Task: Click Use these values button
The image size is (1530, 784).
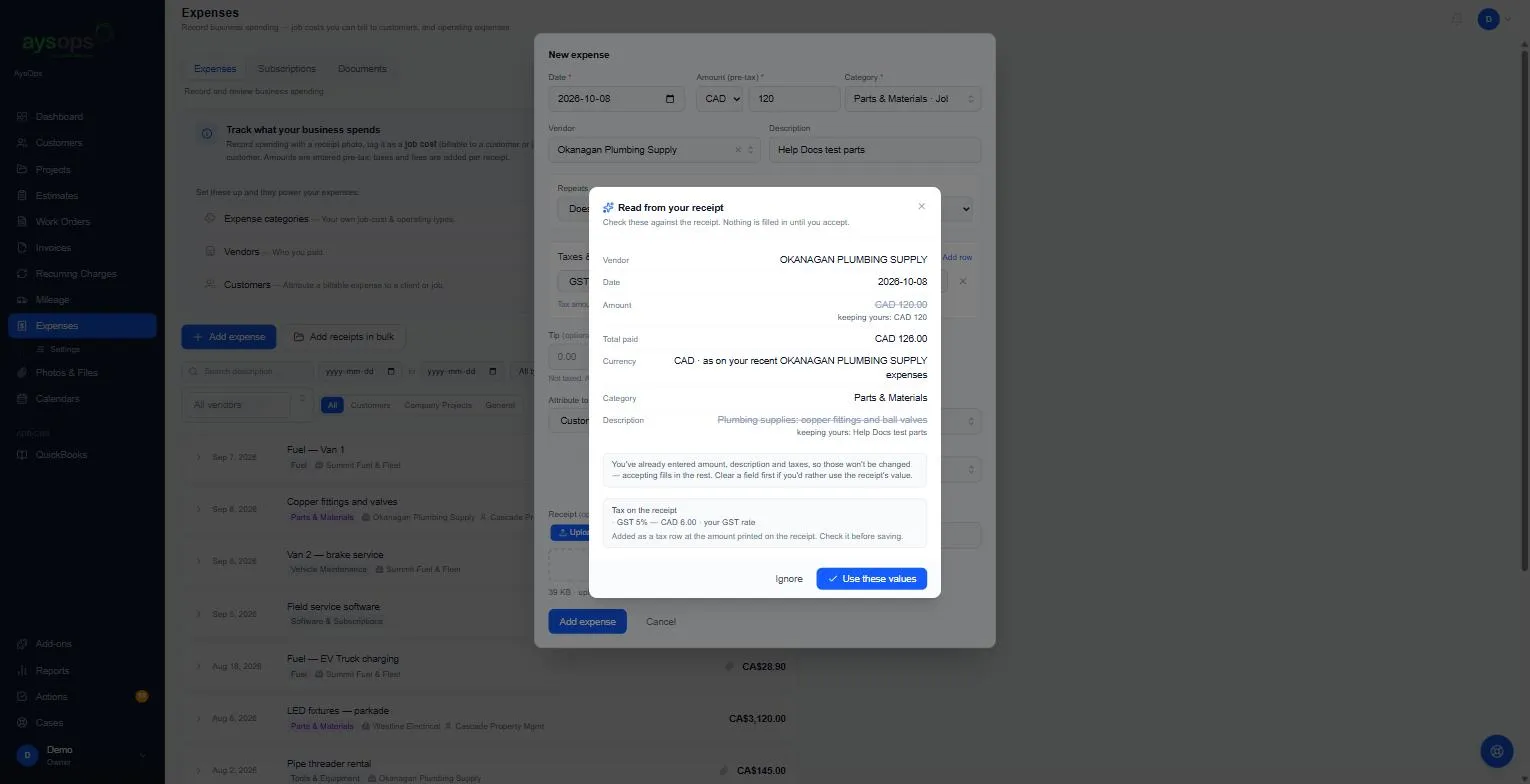Action: (871, 579)
